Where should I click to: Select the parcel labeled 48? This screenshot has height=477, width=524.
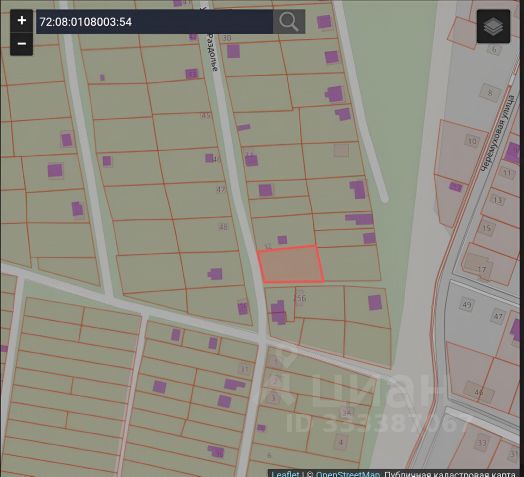tap(206, 235)
